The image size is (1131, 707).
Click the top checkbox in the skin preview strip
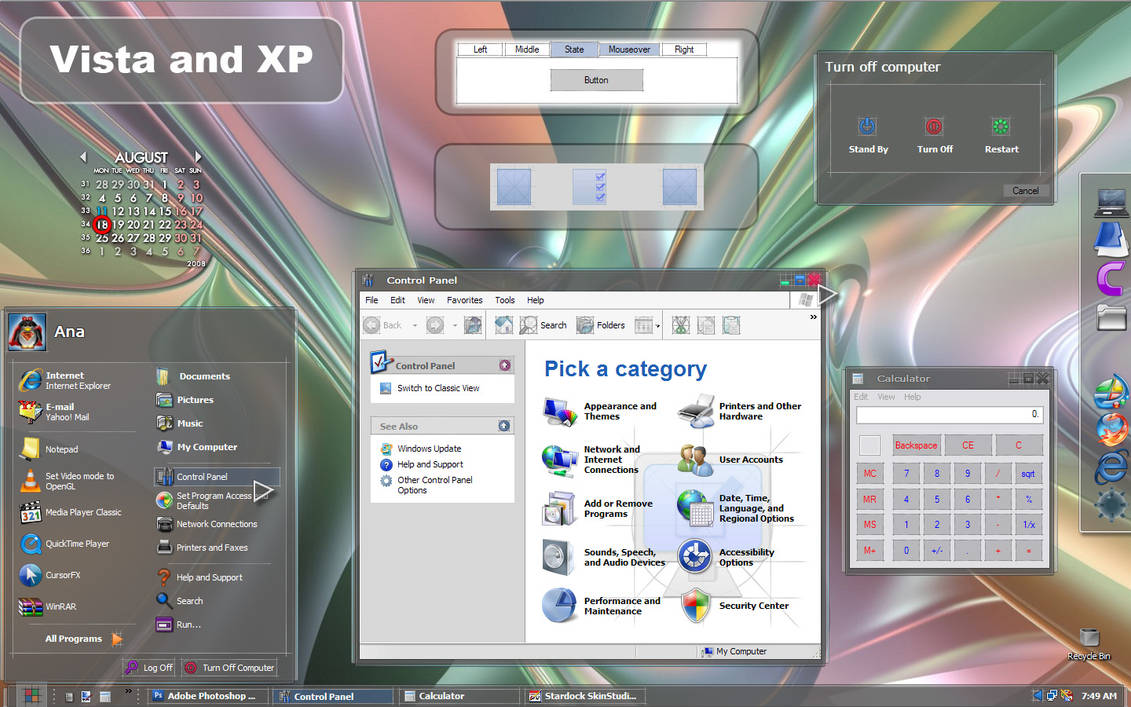coord(601,176)
